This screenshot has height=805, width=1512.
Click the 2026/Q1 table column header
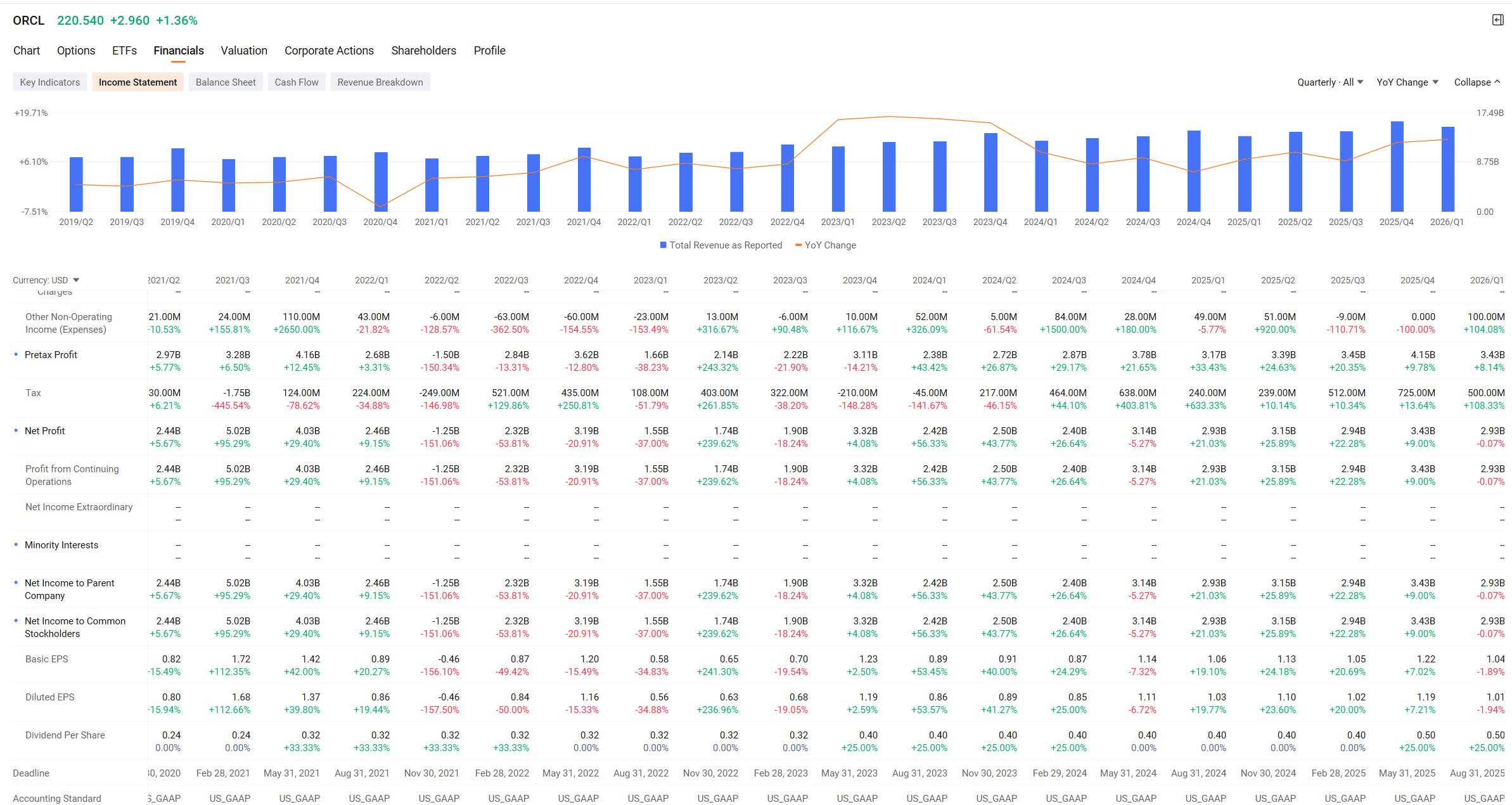pyautogui.click(x=1487, y=280)
